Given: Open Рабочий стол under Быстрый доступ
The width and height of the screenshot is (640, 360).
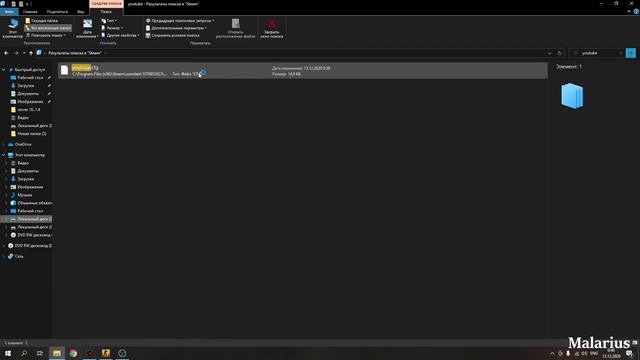Looking at the screenshot, I should 30,78.
